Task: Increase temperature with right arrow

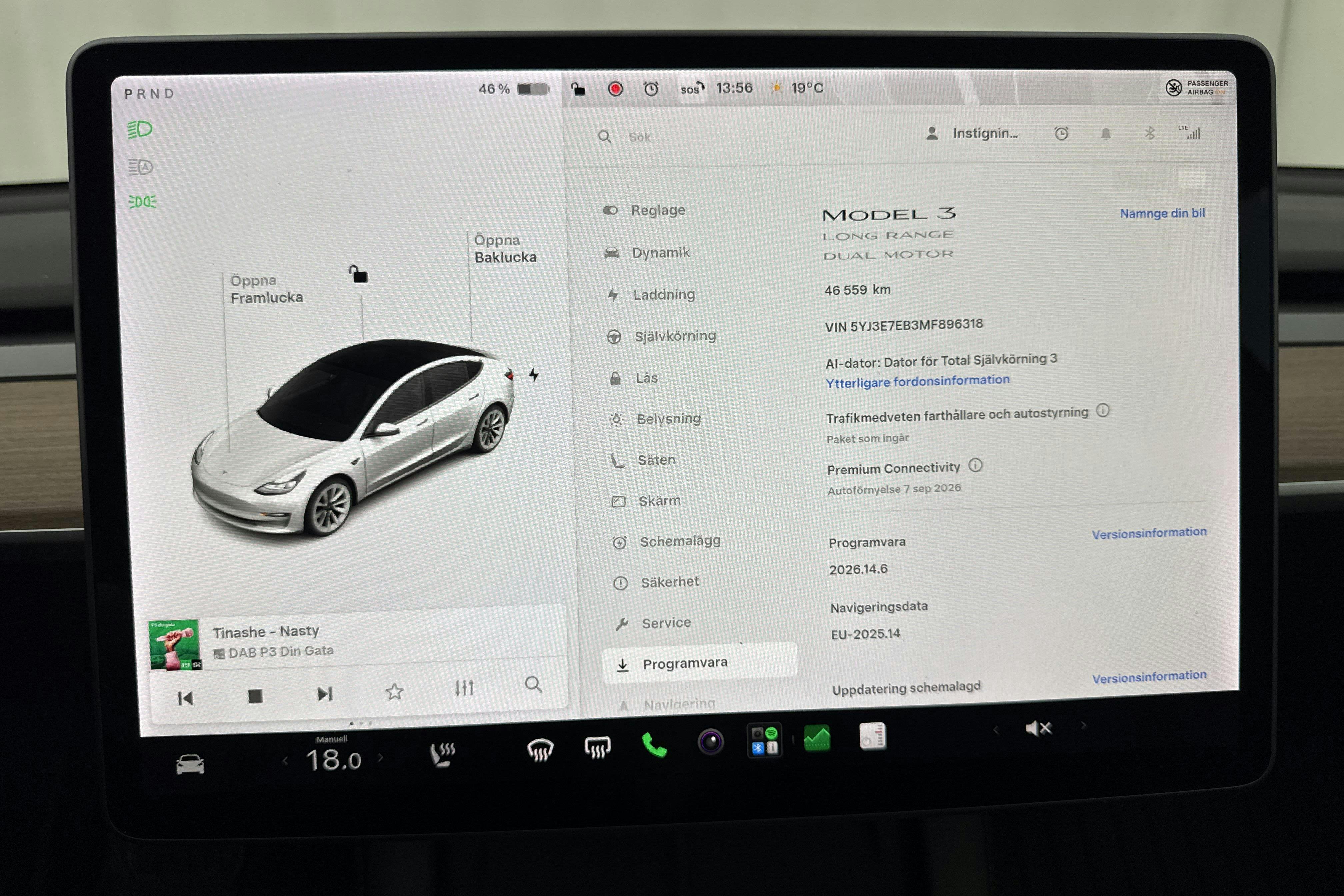Action: pyautogui.click(x=381, y=758)
